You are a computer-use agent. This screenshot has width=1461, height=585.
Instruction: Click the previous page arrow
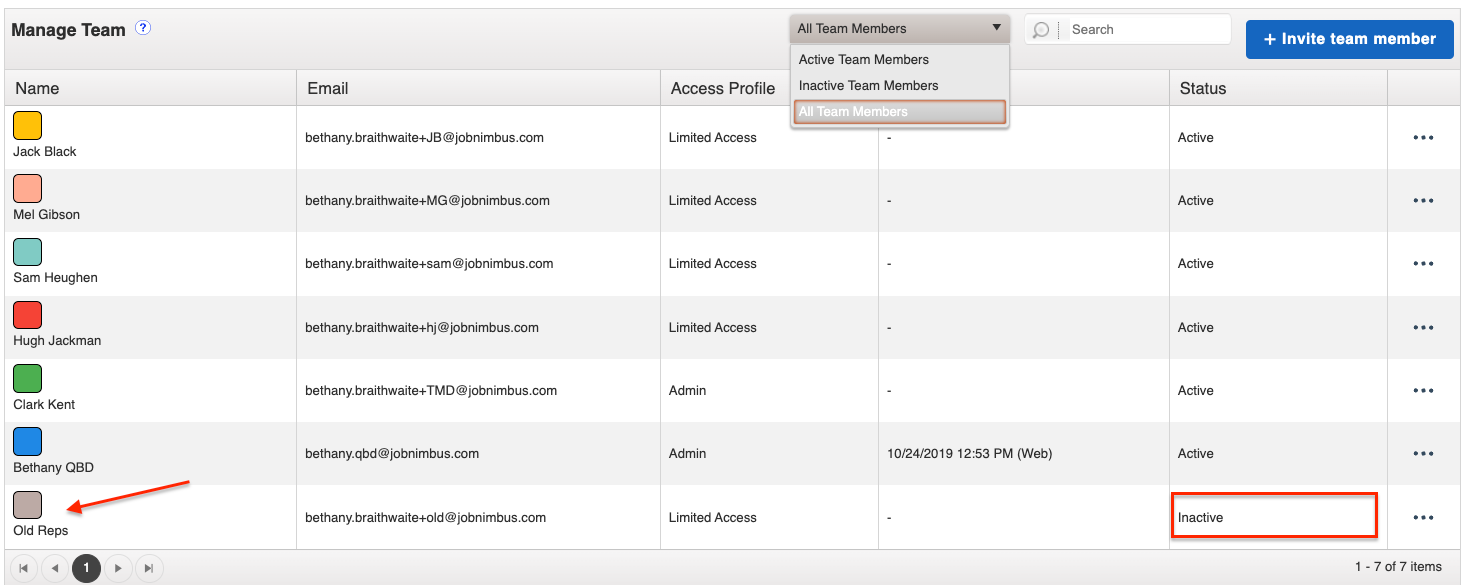[55, 567]
